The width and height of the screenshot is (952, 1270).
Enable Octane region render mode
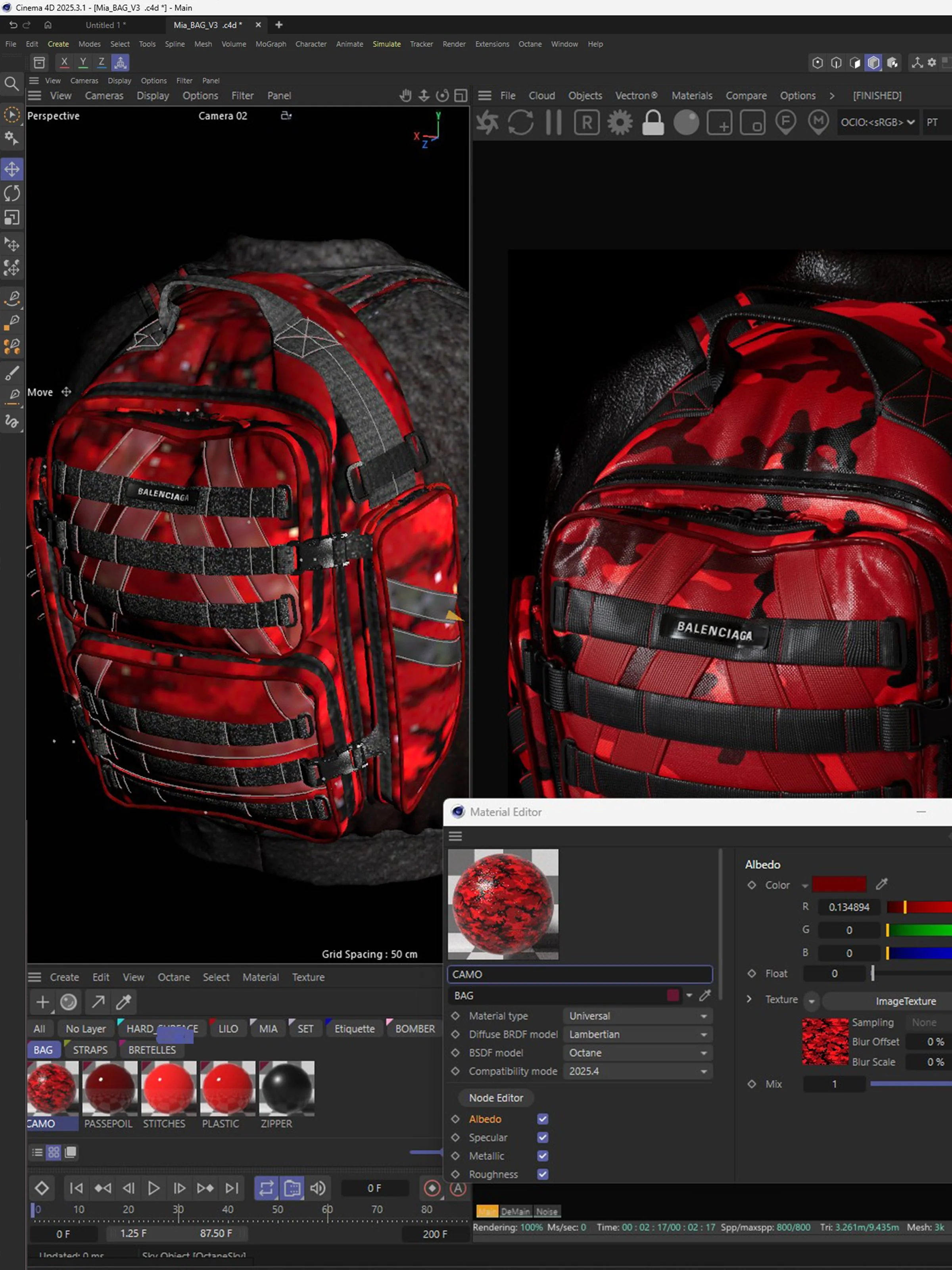[x=586, y=122]
